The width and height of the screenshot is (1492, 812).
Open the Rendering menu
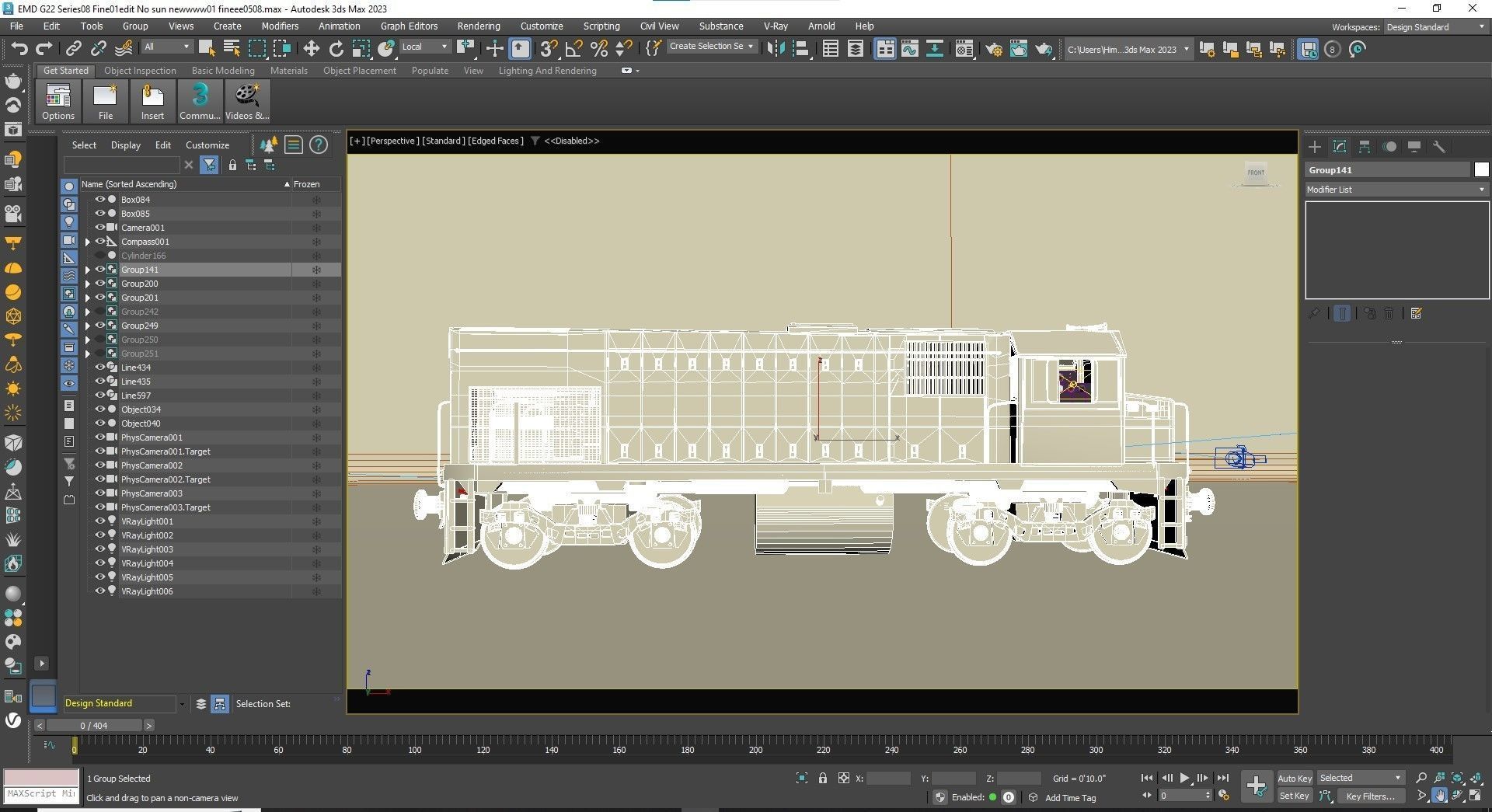[478, 26]
